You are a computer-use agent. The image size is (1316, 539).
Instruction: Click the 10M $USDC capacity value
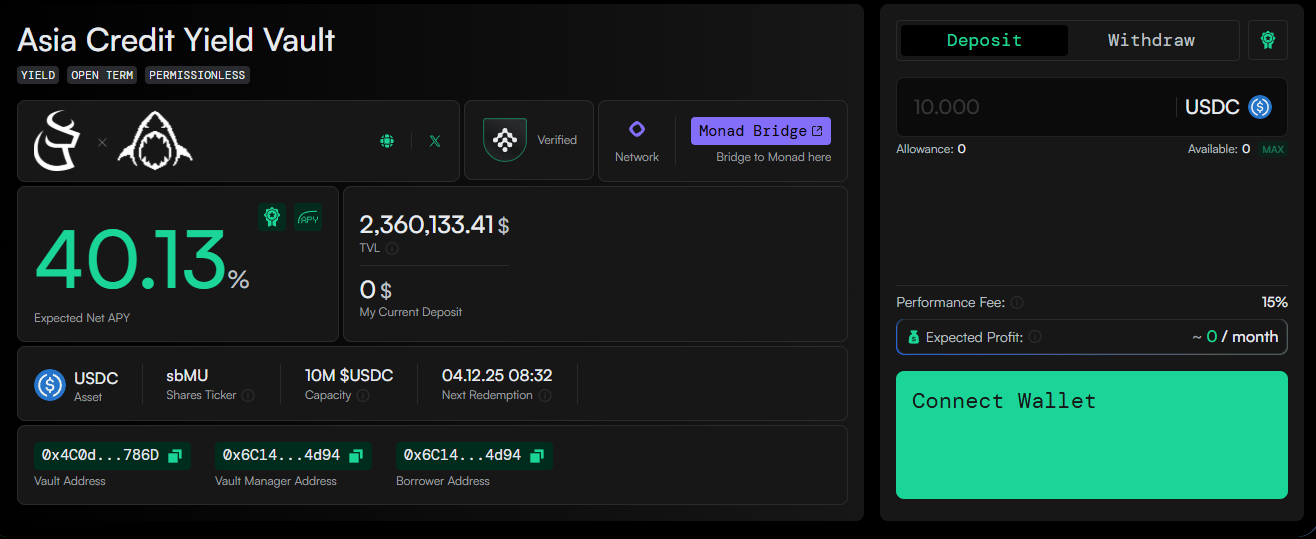click(349, 376)
